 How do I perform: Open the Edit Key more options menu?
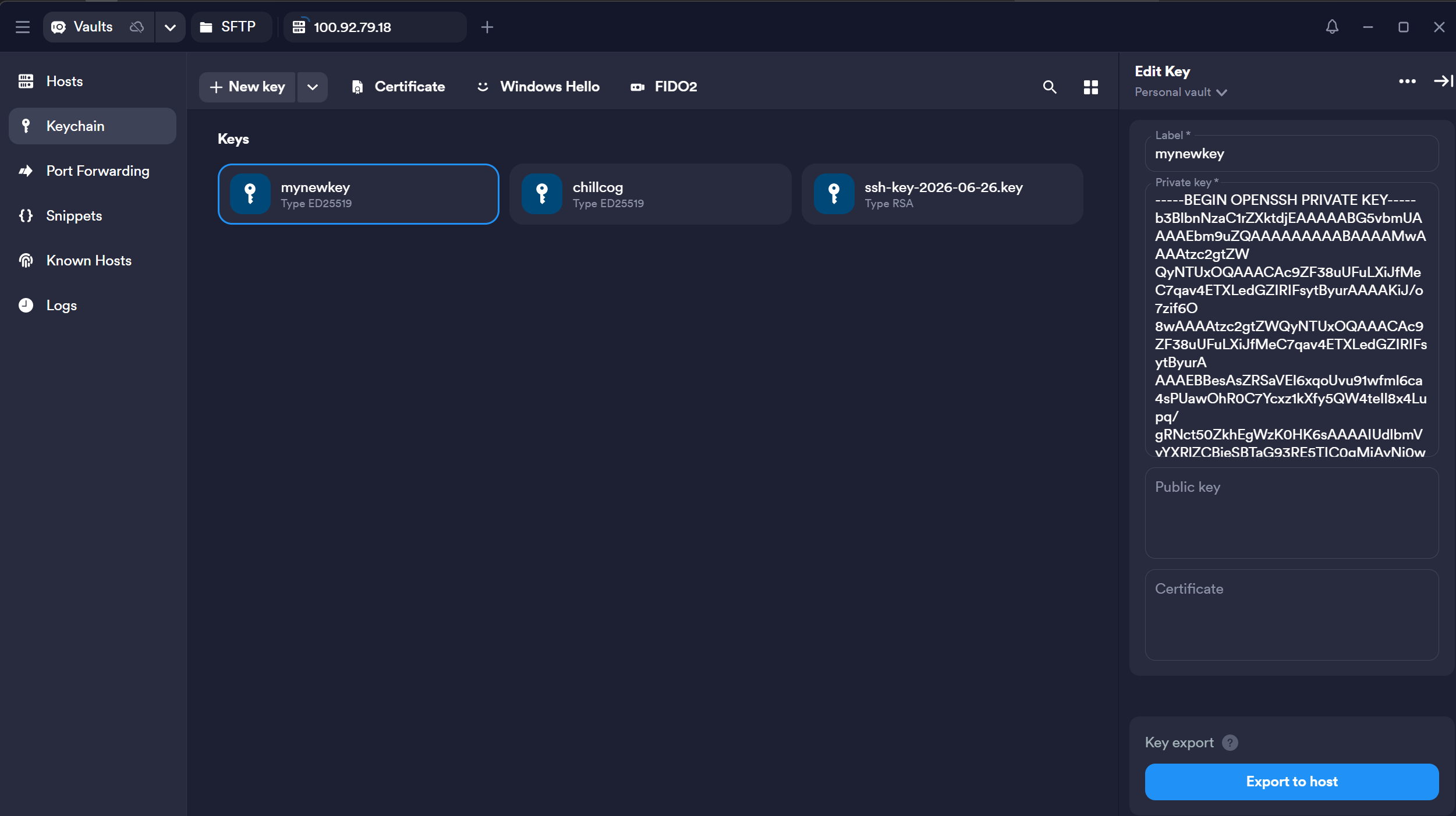tap(1407, 81)
